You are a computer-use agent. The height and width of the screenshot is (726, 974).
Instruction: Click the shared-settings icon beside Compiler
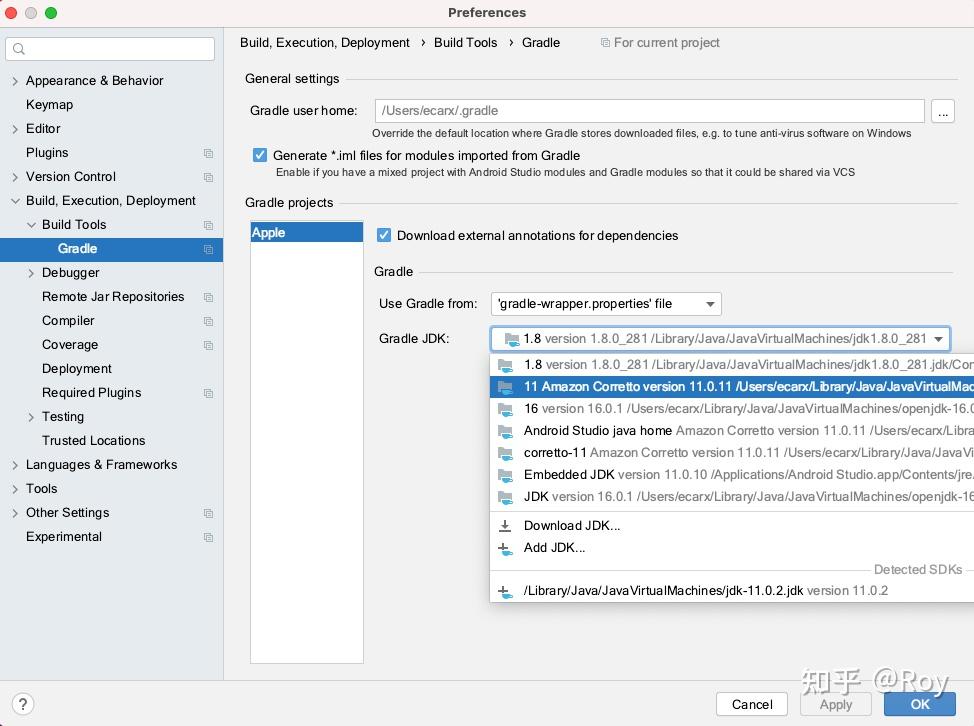pos(209,321)
